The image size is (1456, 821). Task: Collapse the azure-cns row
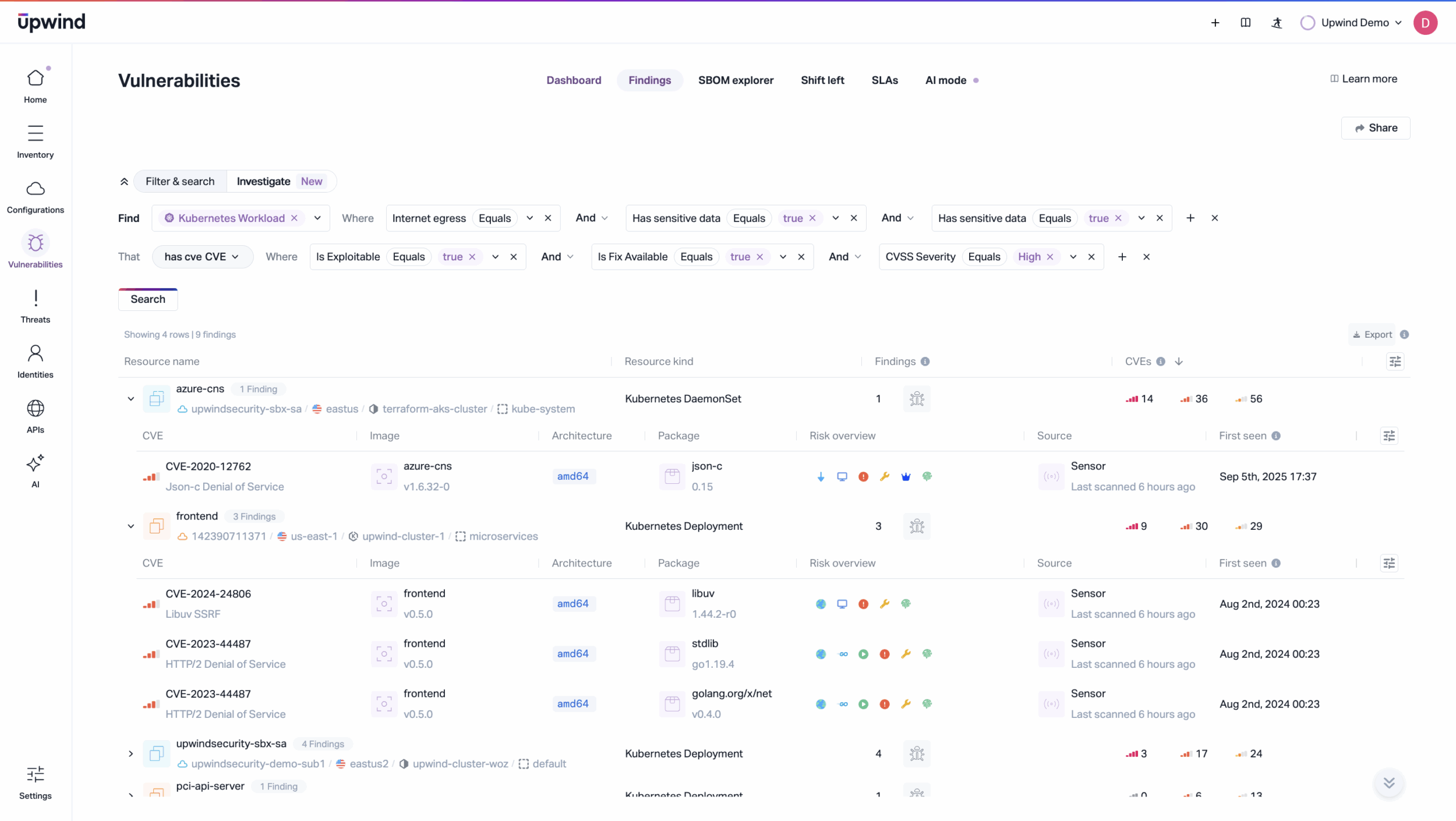131,399
